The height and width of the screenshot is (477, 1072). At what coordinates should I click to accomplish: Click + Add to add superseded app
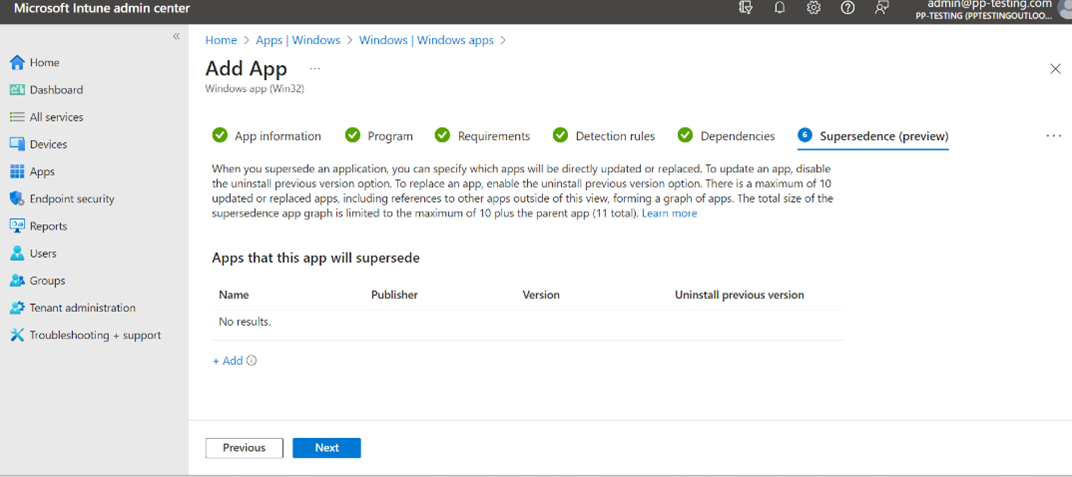coord(228,361)
